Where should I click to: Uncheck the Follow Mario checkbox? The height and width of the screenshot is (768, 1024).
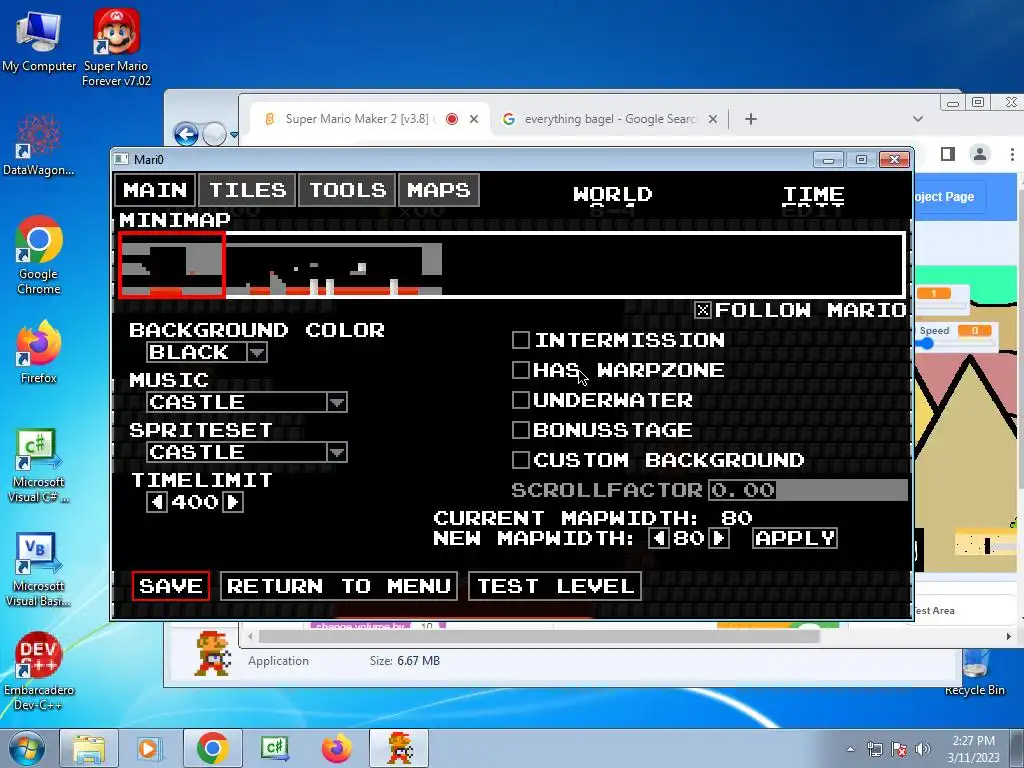pyautogui.click(x=703, y=310)
